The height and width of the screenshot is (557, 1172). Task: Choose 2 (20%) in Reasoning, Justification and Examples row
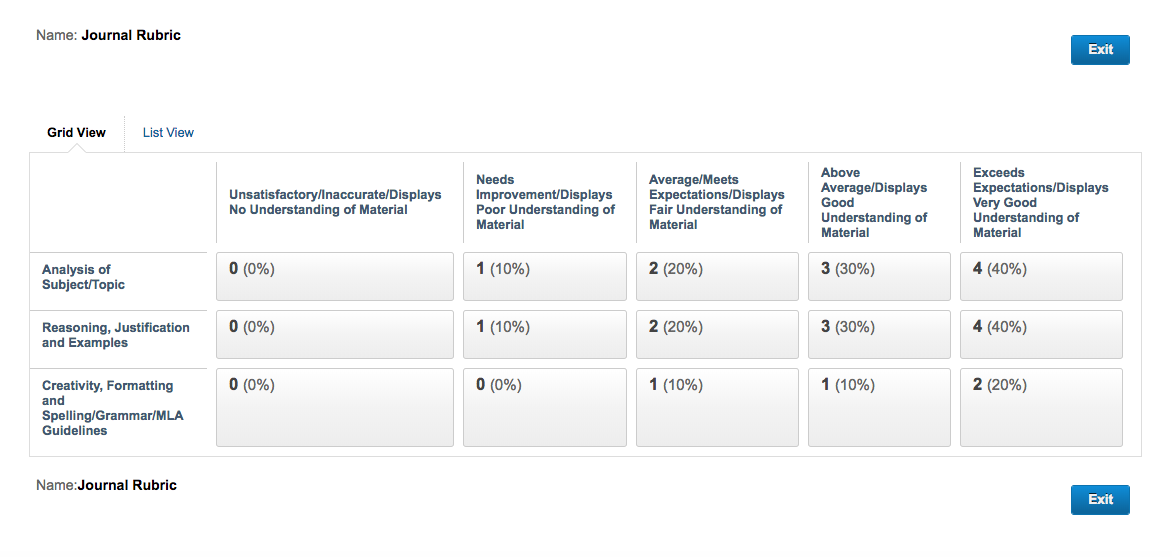coord(718,334)
